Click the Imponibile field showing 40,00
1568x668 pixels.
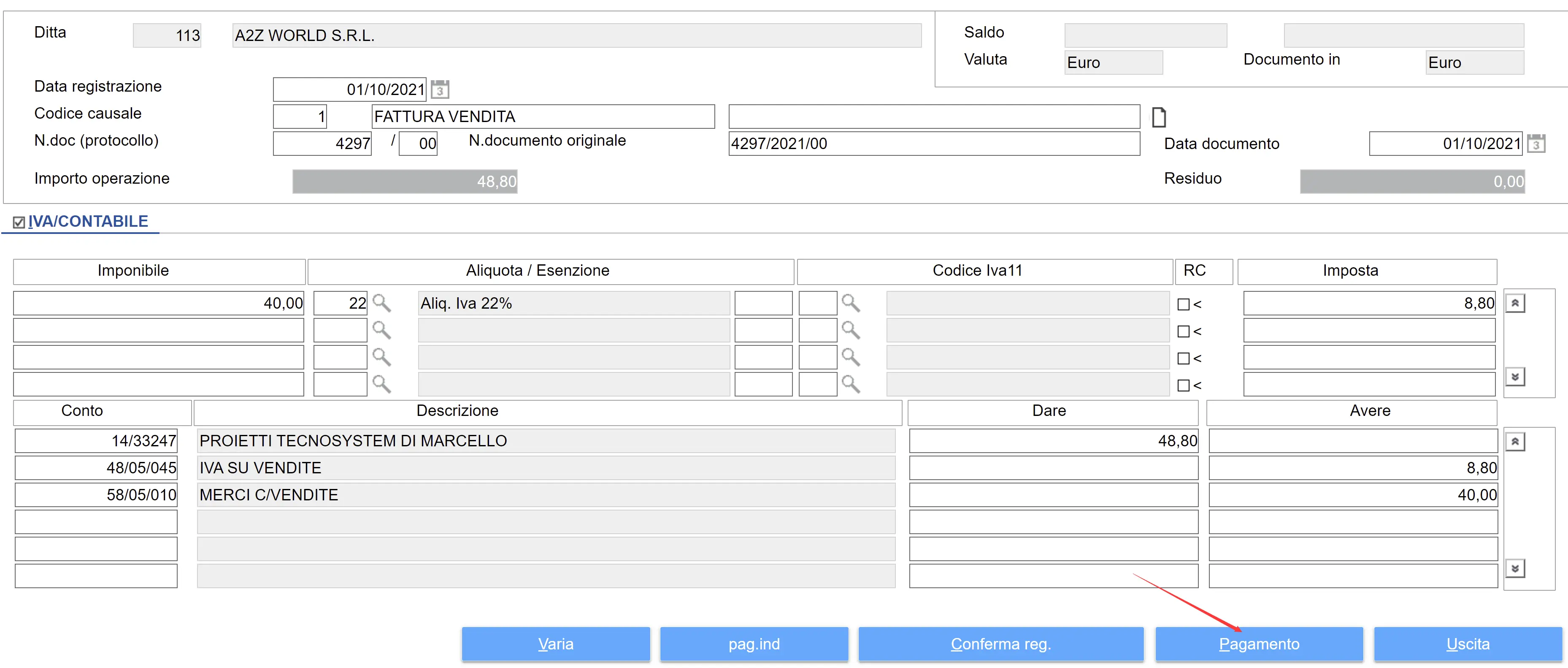[158, 303]
